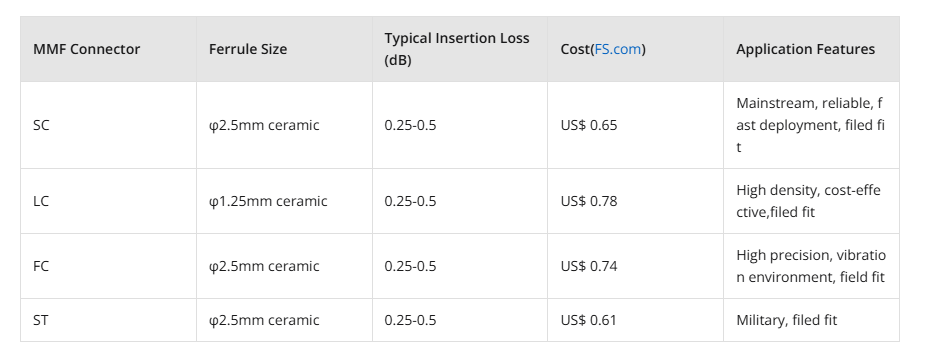
Task: Click the Ferrule Size column header
Action: tap(284, 49)
